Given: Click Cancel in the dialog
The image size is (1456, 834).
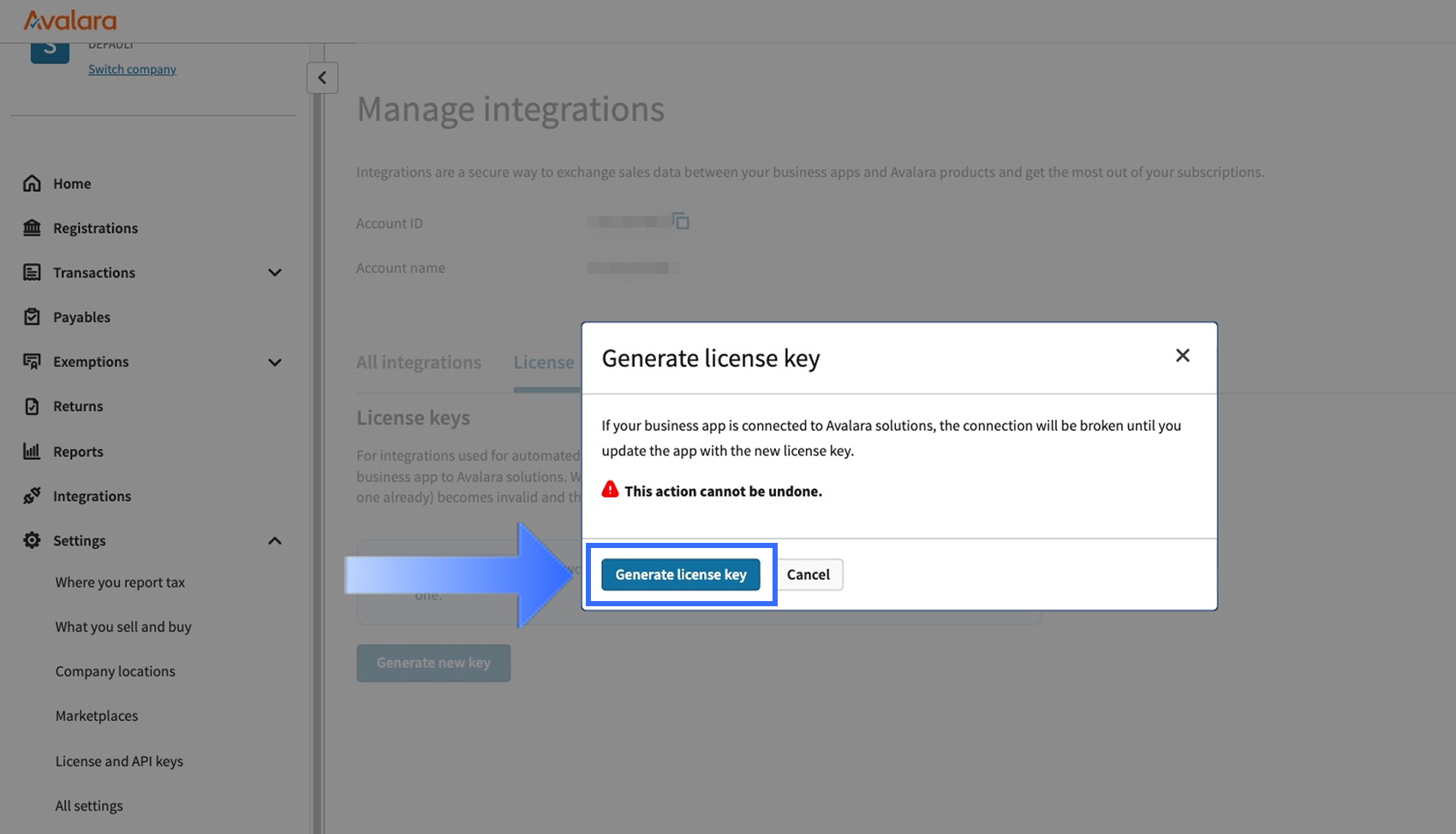Looking at the screenshot, I should click(808, 575).
